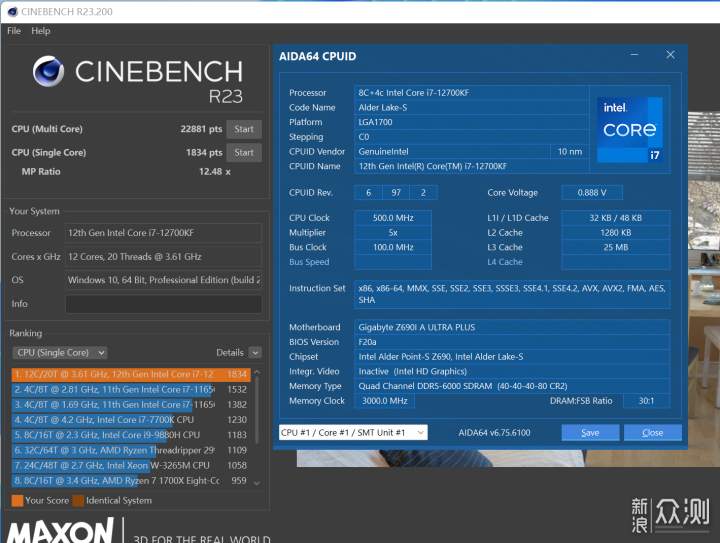This screenshot has height=543, width=720.
Task: Click the 10 nm process field
Action: 570,151
